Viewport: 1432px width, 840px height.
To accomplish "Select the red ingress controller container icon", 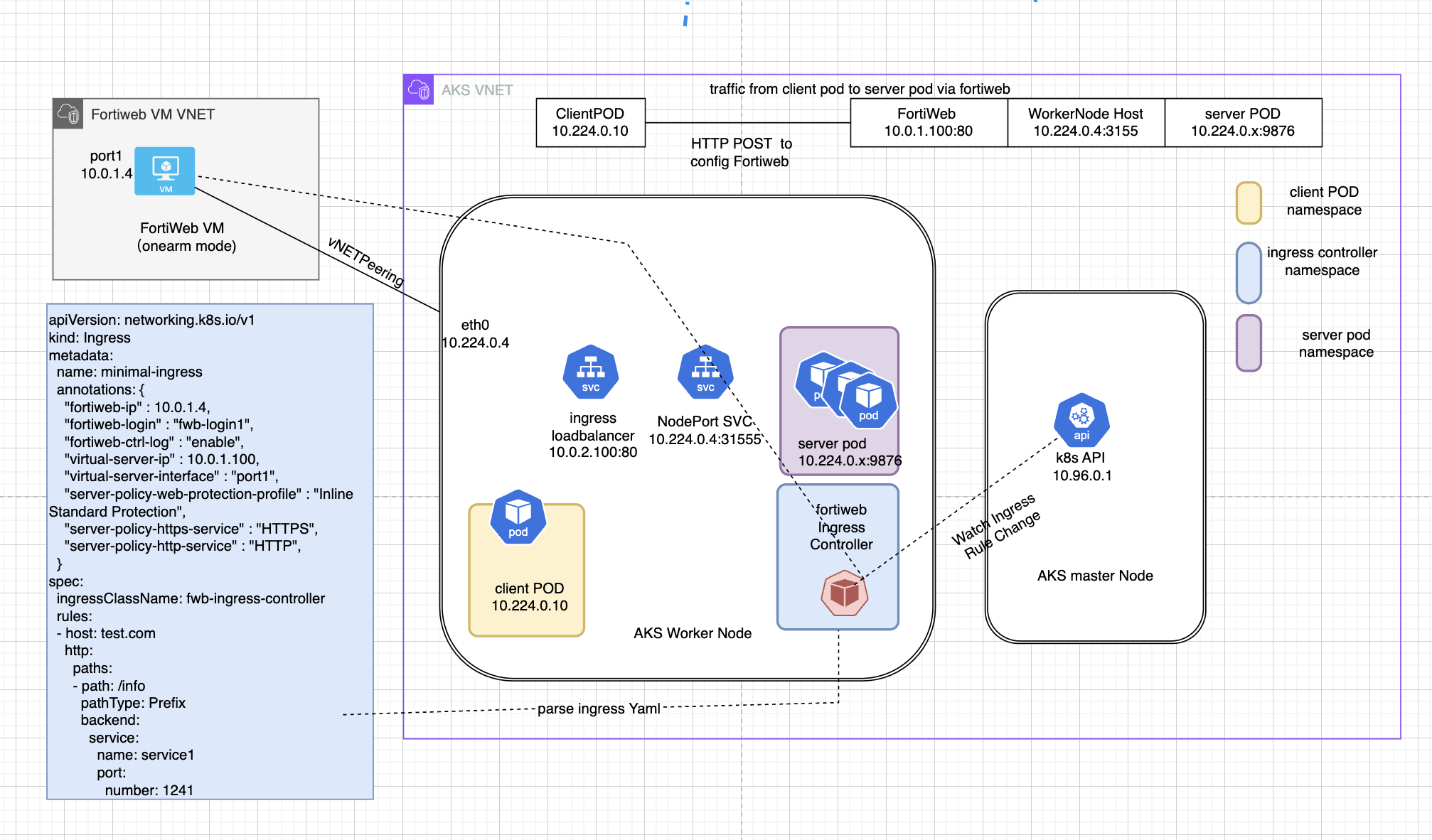I will tap(844, 593).
